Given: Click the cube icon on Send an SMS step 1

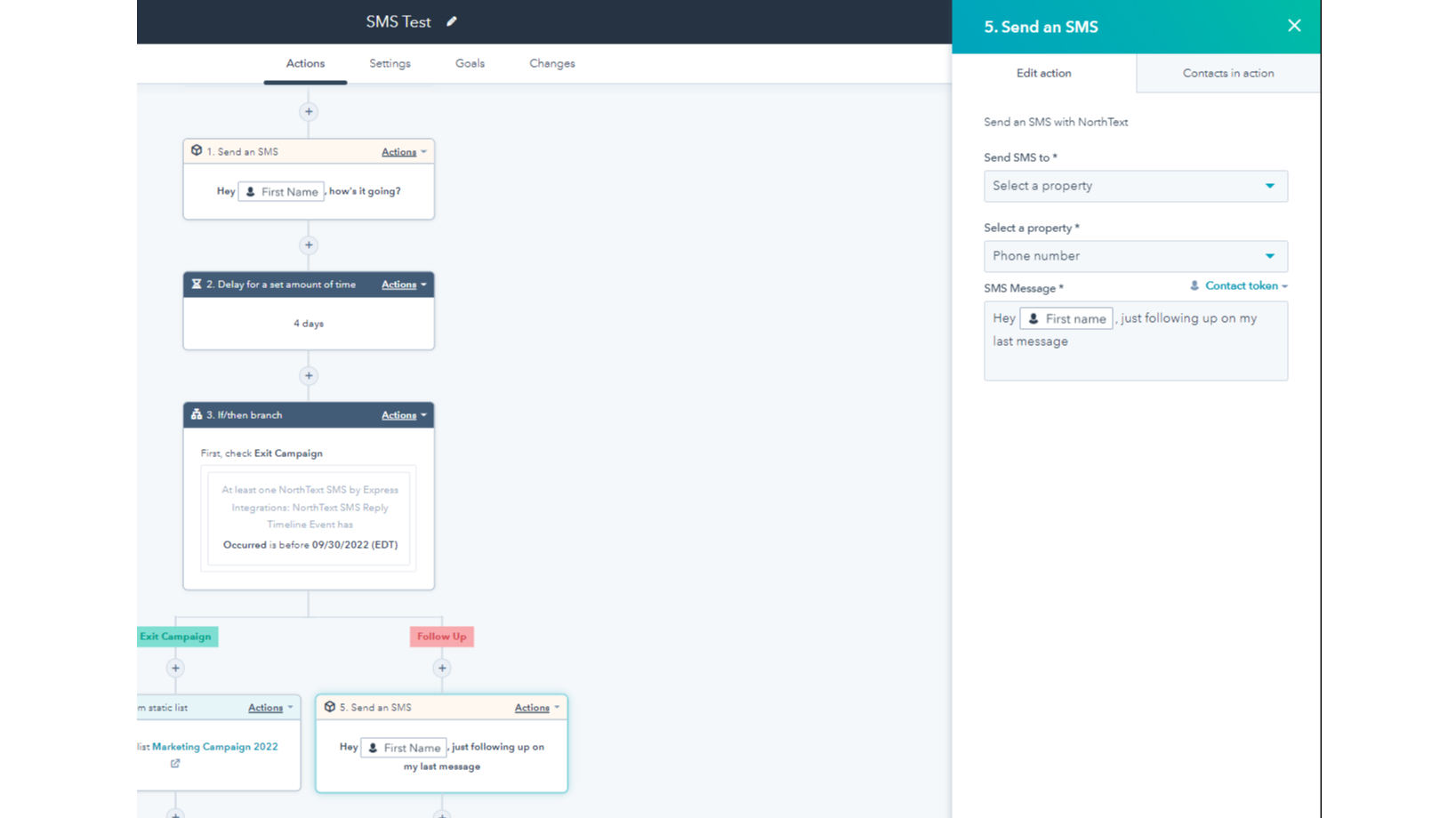Looking at the screenshot, I should pos(197,150).
